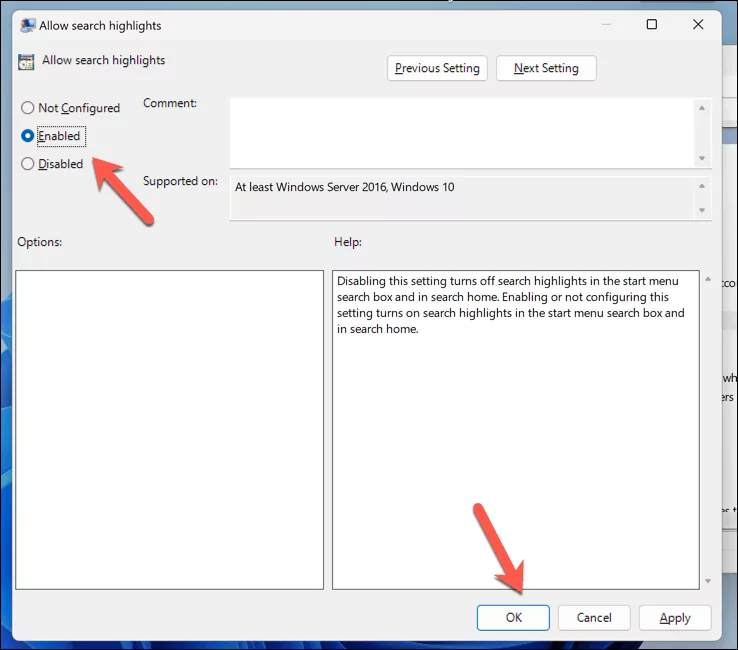The width and height of the screenshot is (738, 650).
Task: Close the Allow search highlights dialog
Action: (698, 25)
